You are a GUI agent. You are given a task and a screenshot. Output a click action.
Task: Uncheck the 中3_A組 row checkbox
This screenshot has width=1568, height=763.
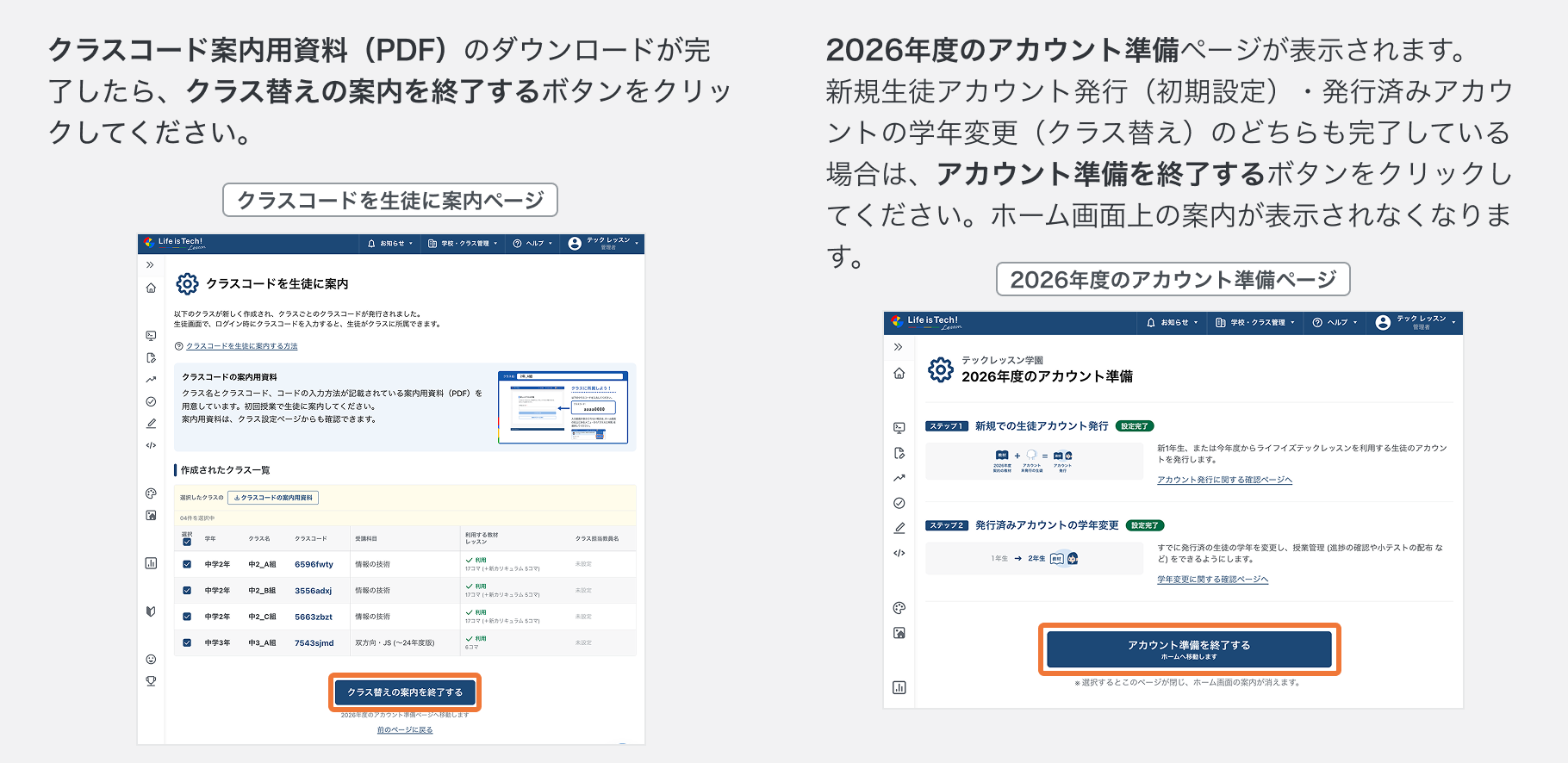187,642
